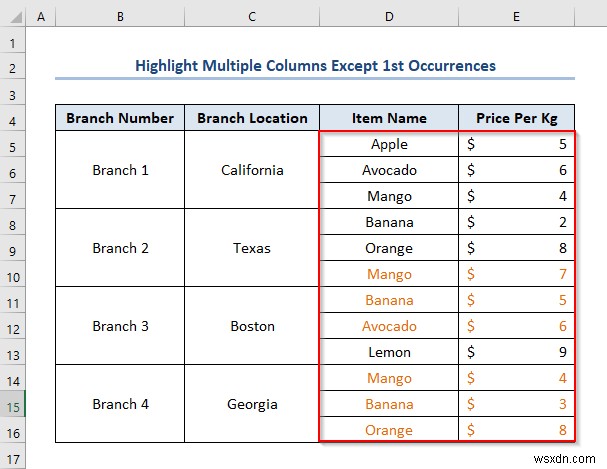Click the merged 'Georgia' cell
This screenshot has height=469, width=607.
click(252, 404)
